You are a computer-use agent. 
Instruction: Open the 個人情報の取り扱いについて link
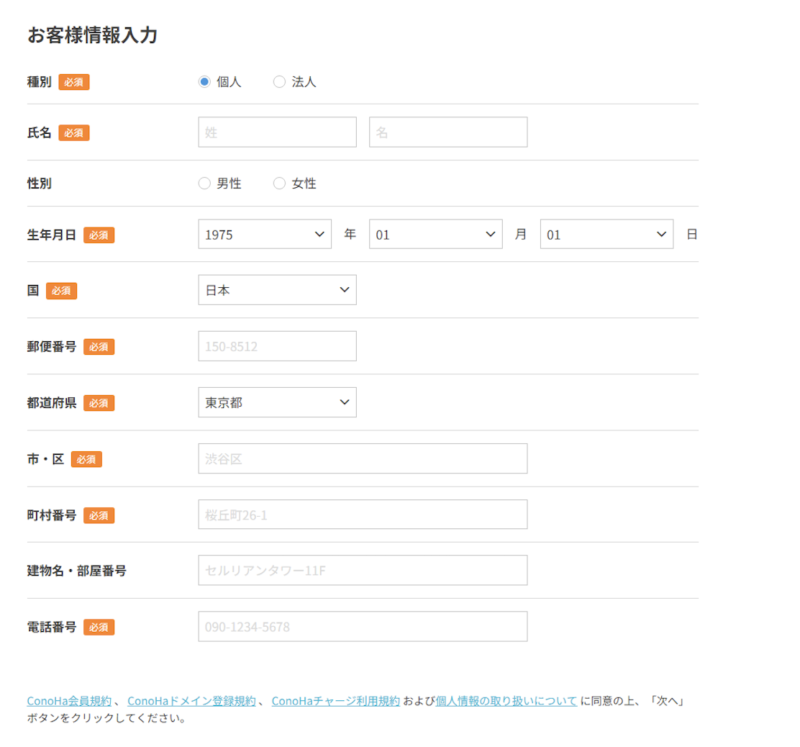pyautogui.click(x=506, y=701)
